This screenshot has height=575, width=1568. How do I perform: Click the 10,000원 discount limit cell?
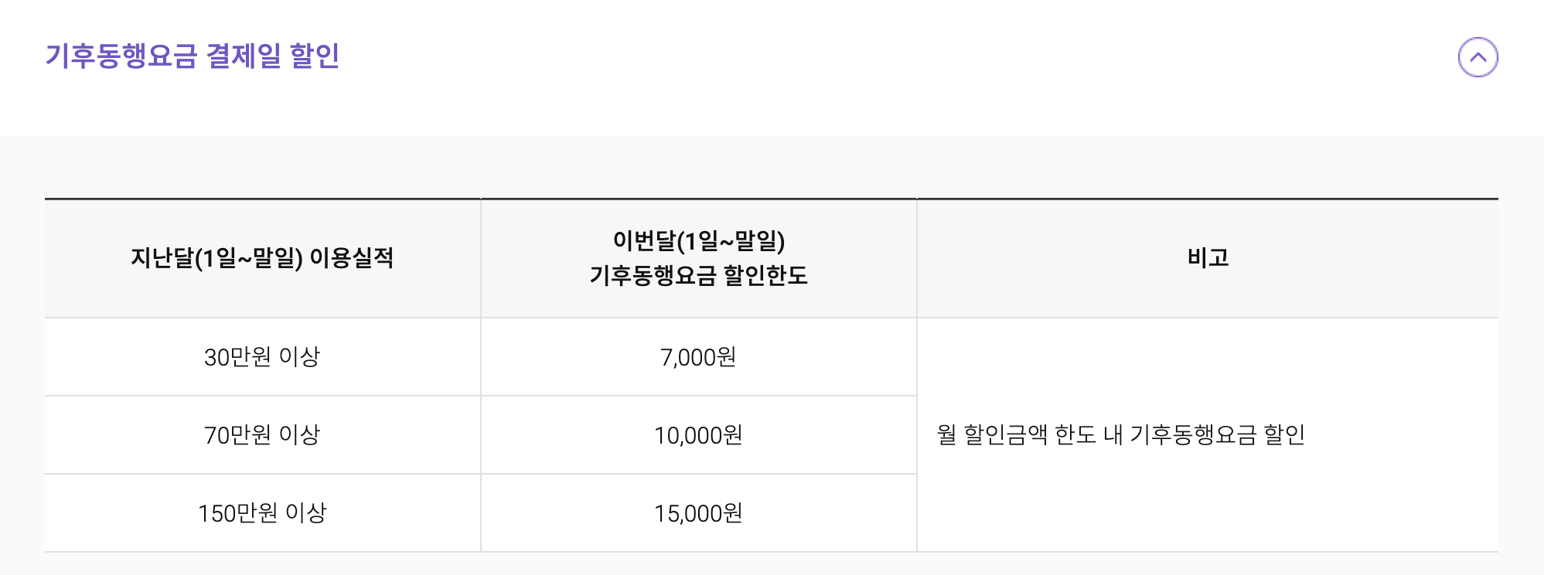point(698,434)
